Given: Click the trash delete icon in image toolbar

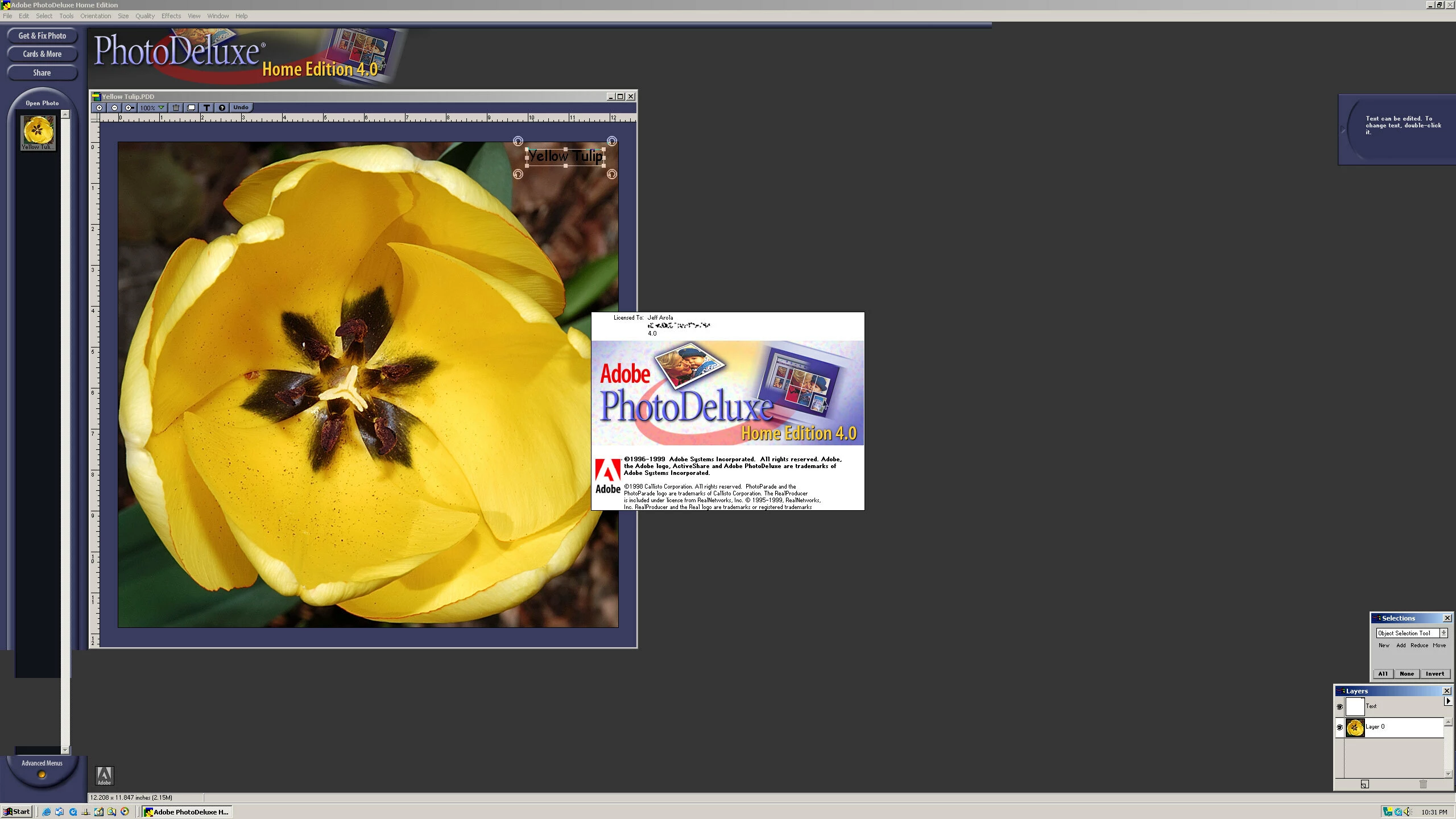Looking at the screenshot, I should pos(176,107).
